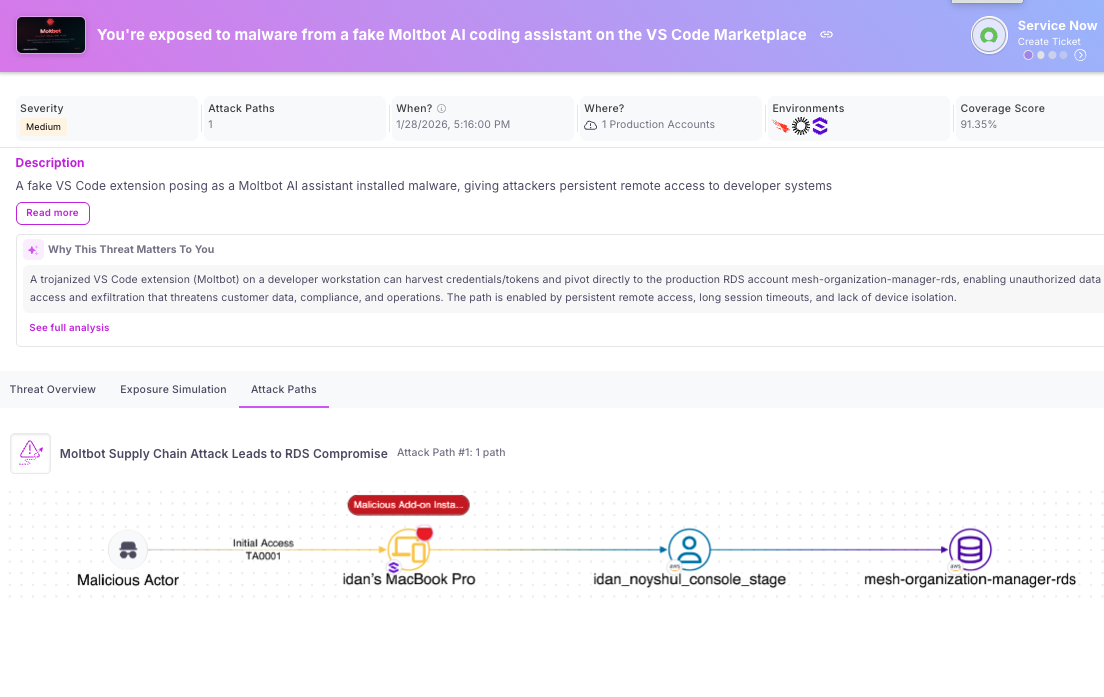Viewport: 1104px width, 697px height.
Task: Expand the description with Read more
Action: (53, 213)
